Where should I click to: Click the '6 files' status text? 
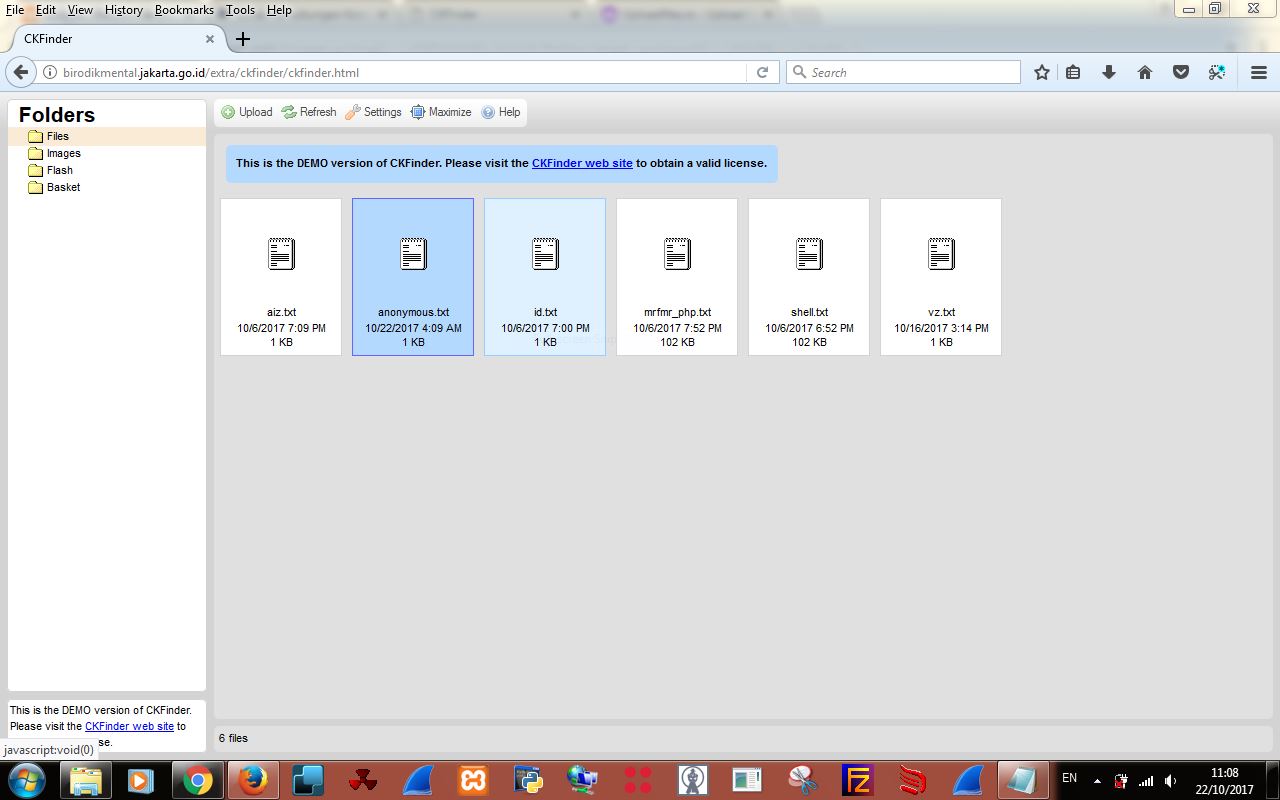click(x=233, y=738)
